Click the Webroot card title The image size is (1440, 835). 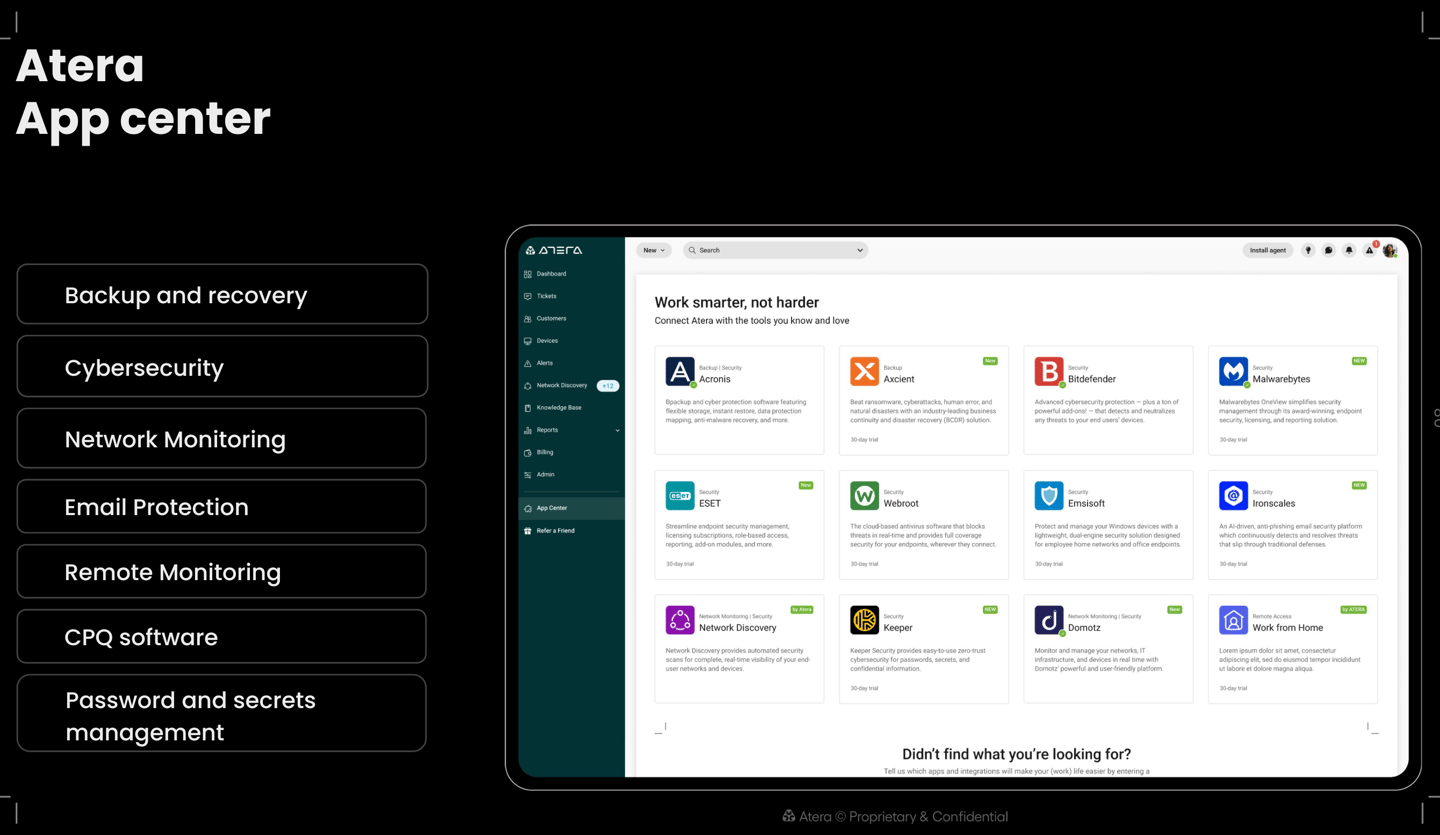pos(901,504)
